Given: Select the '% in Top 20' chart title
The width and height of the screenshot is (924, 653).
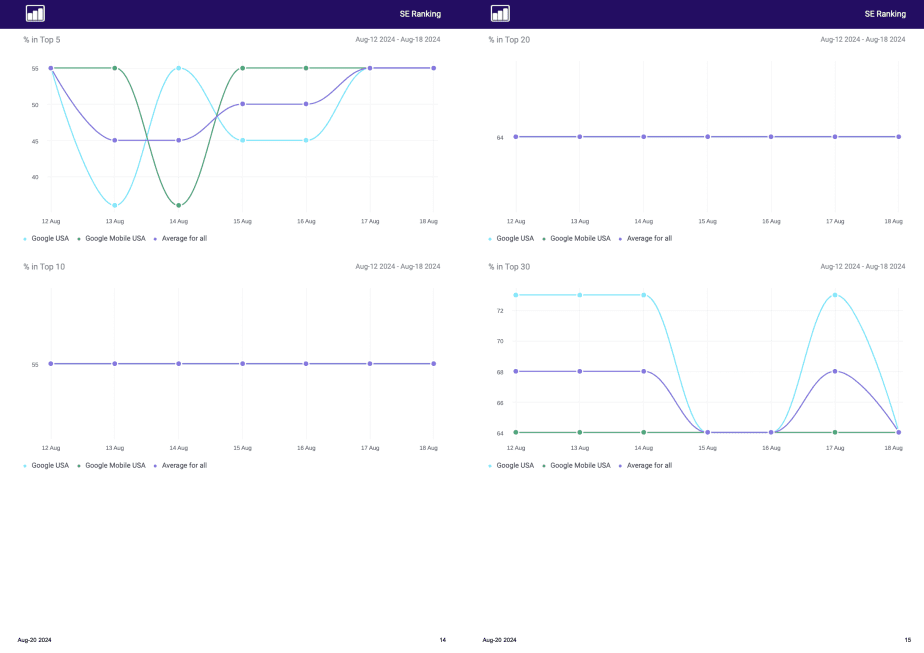Looking at the screenshot, I should 509,39.
